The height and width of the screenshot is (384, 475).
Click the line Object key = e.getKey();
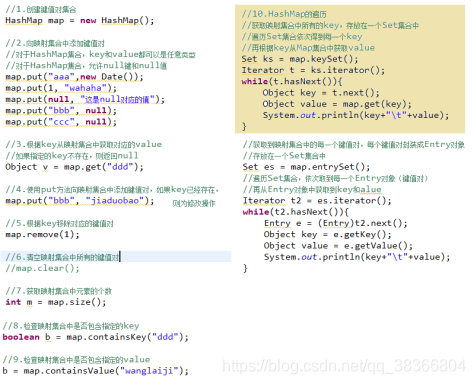tap(328, 235)
